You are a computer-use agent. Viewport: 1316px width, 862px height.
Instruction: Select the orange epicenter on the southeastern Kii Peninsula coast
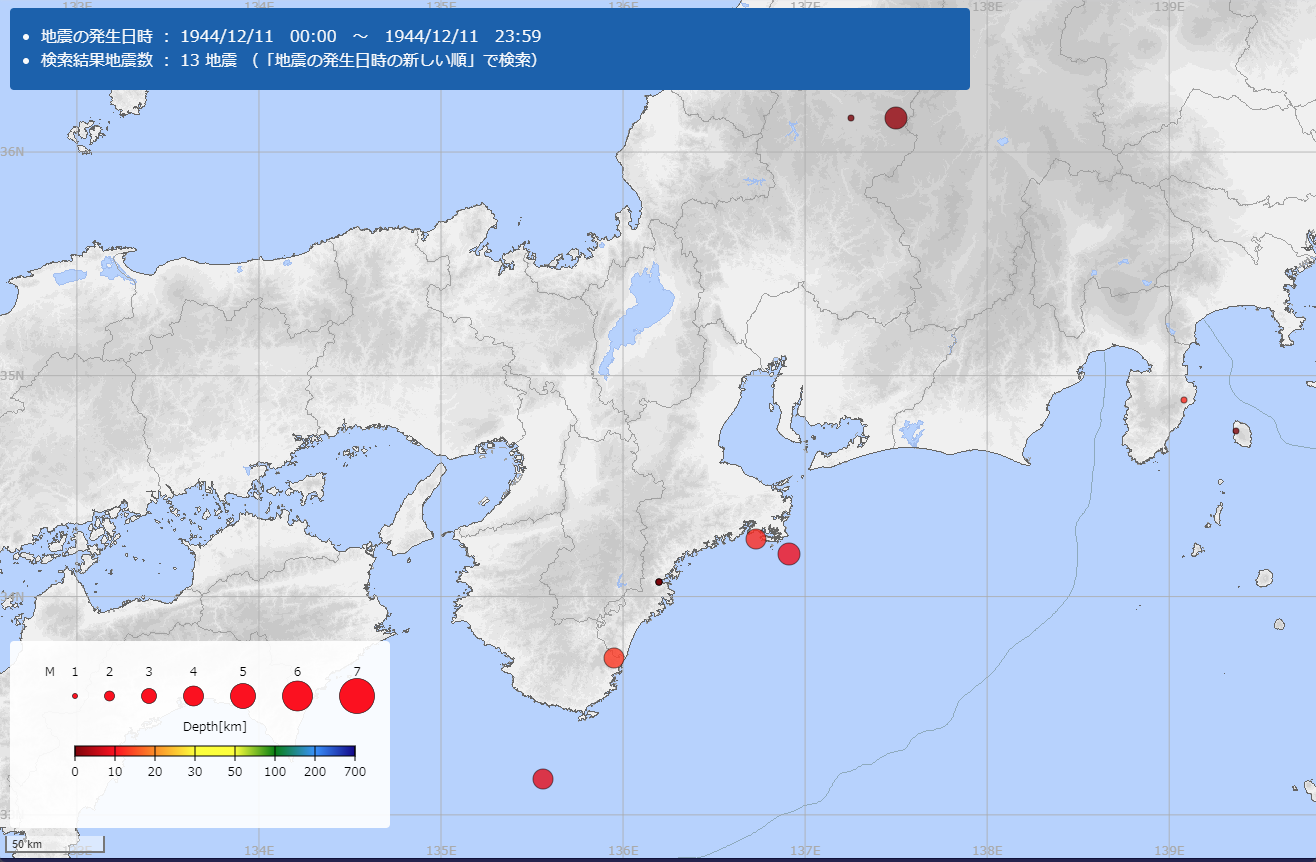pos(614,658)
